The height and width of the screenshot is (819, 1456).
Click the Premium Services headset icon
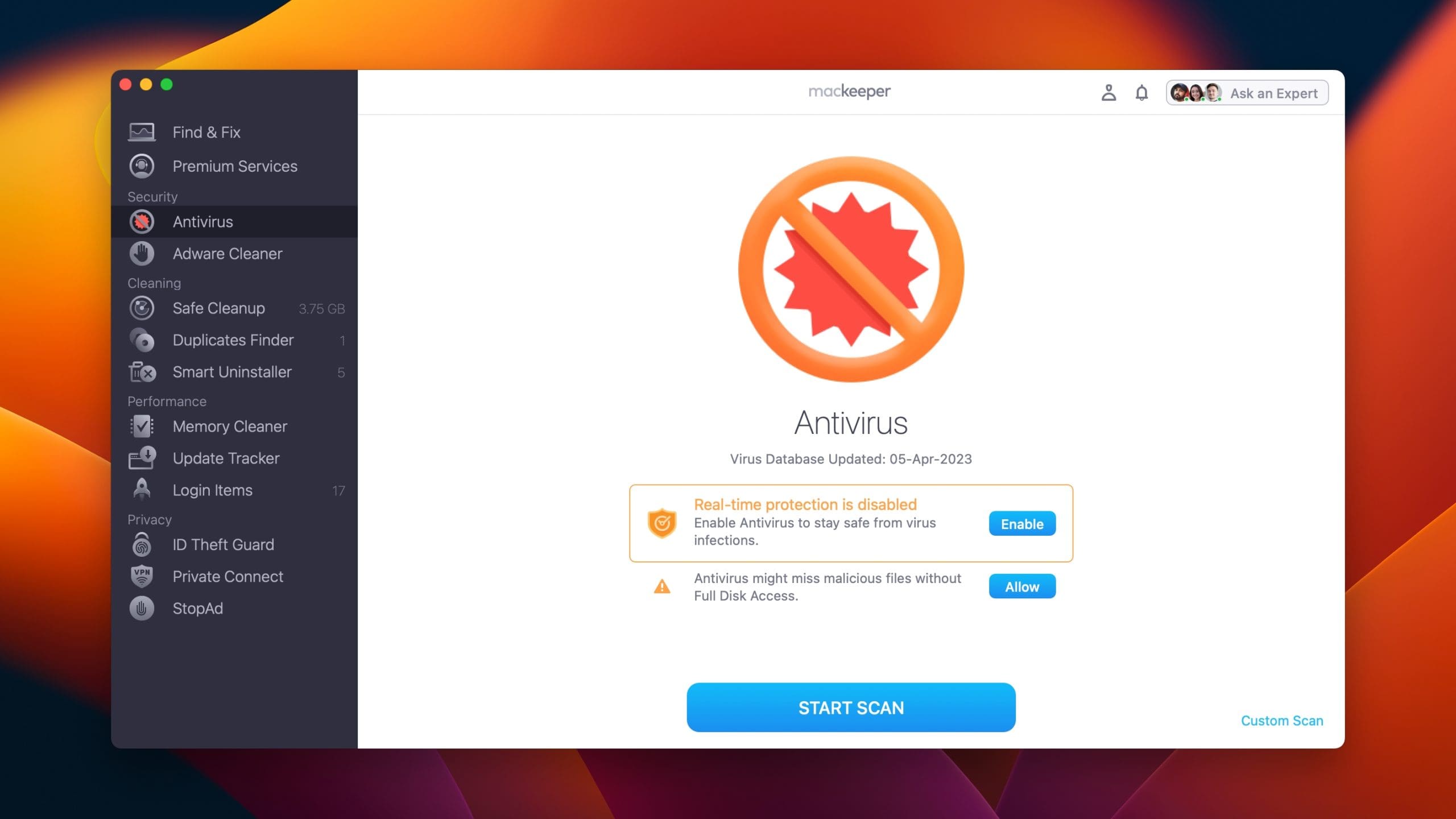[142, 166]
